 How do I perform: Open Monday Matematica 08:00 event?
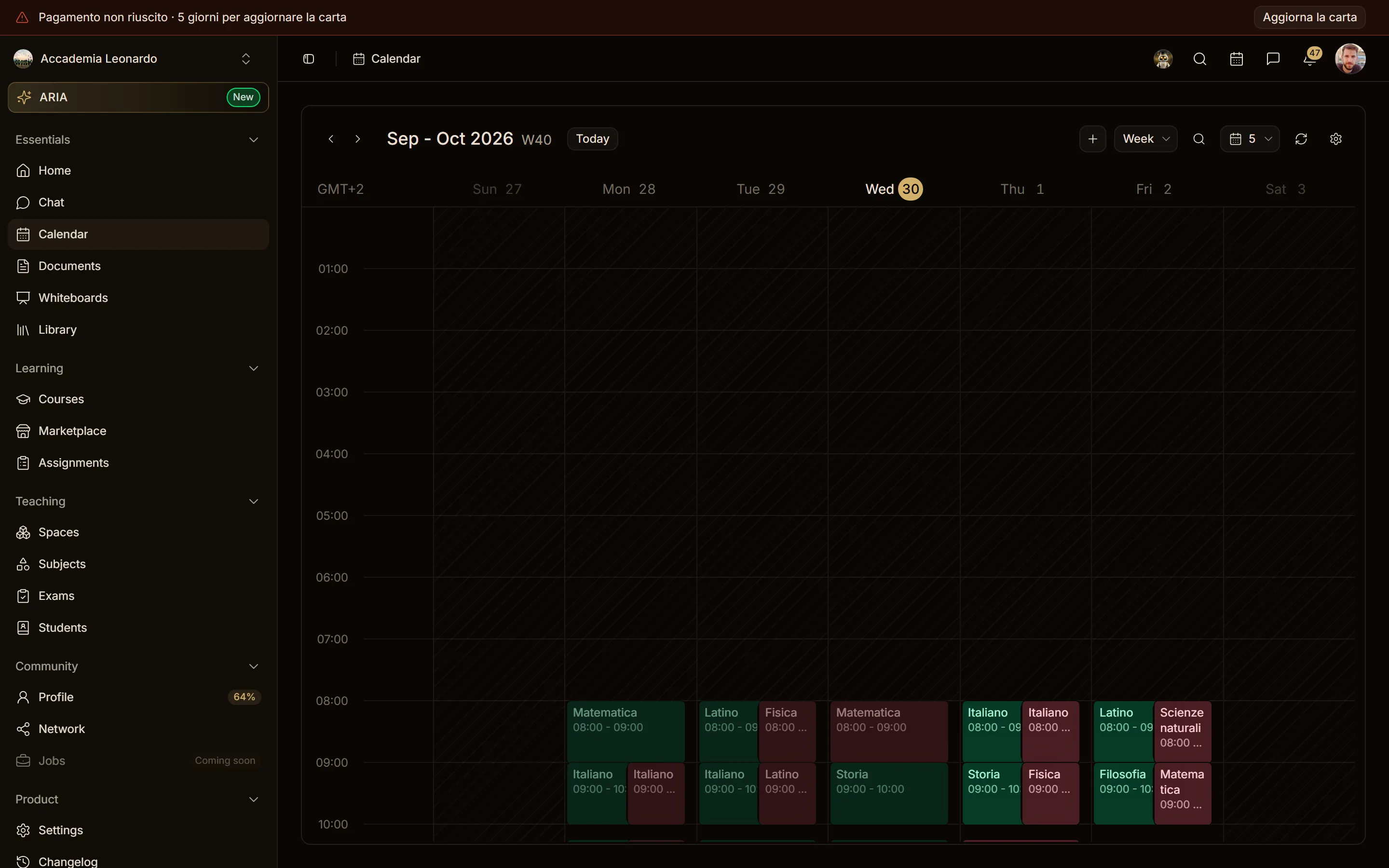coord(626,732)
